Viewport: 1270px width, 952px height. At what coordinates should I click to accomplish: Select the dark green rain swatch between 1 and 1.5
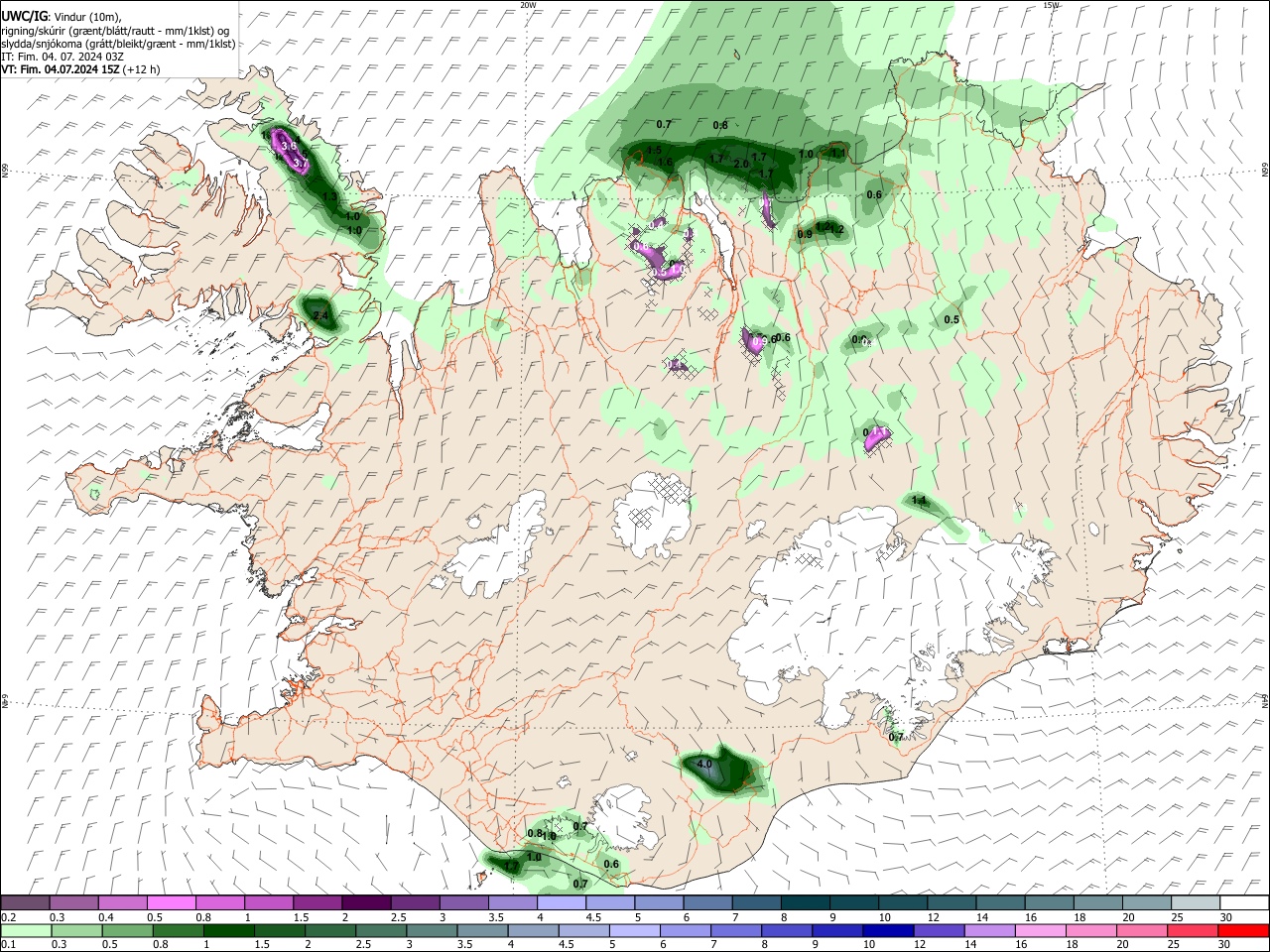point(228,931)
